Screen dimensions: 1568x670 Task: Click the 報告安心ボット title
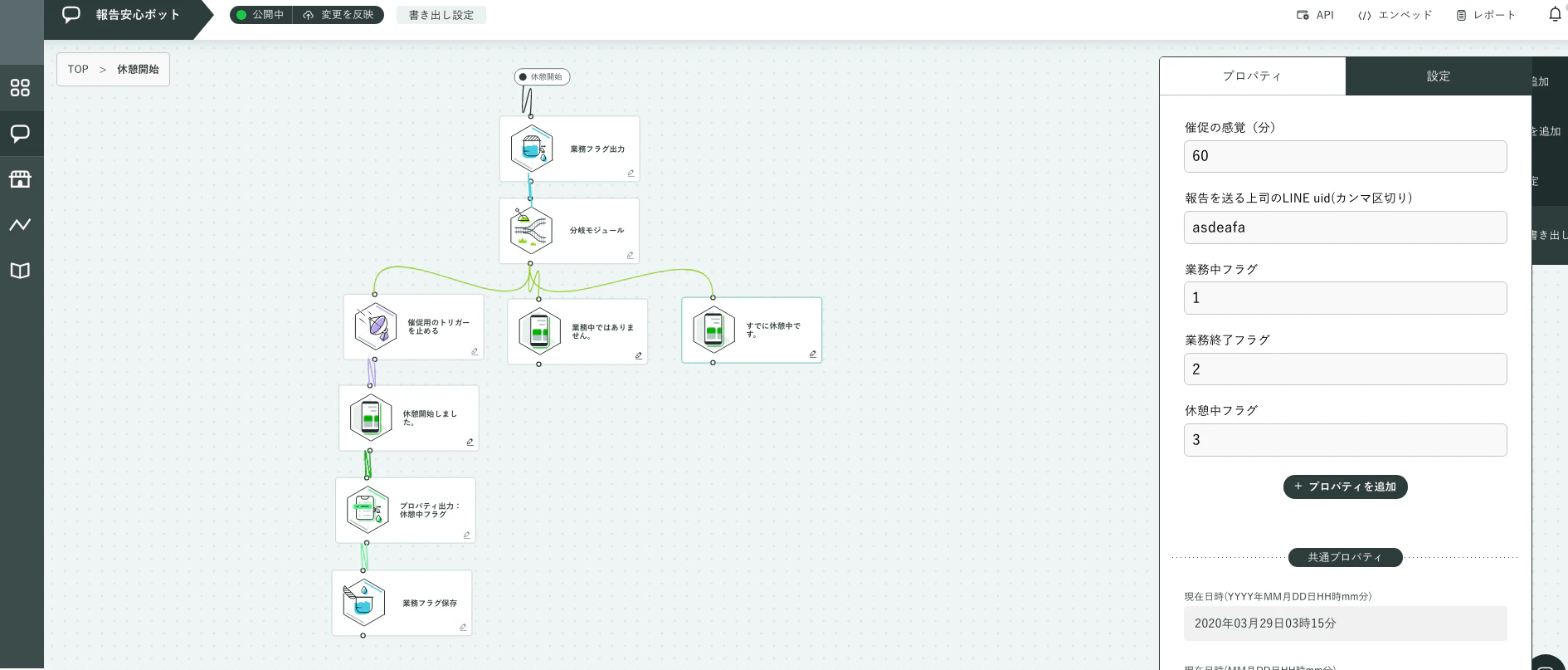pos(138,15)
